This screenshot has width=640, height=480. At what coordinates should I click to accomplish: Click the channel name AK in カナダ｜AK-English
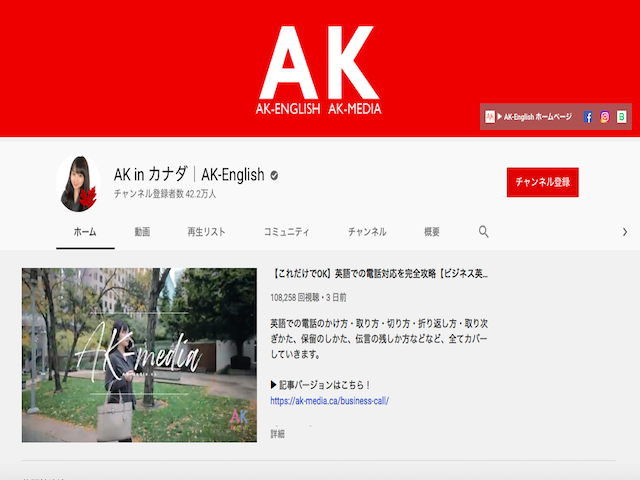(189, 175)
